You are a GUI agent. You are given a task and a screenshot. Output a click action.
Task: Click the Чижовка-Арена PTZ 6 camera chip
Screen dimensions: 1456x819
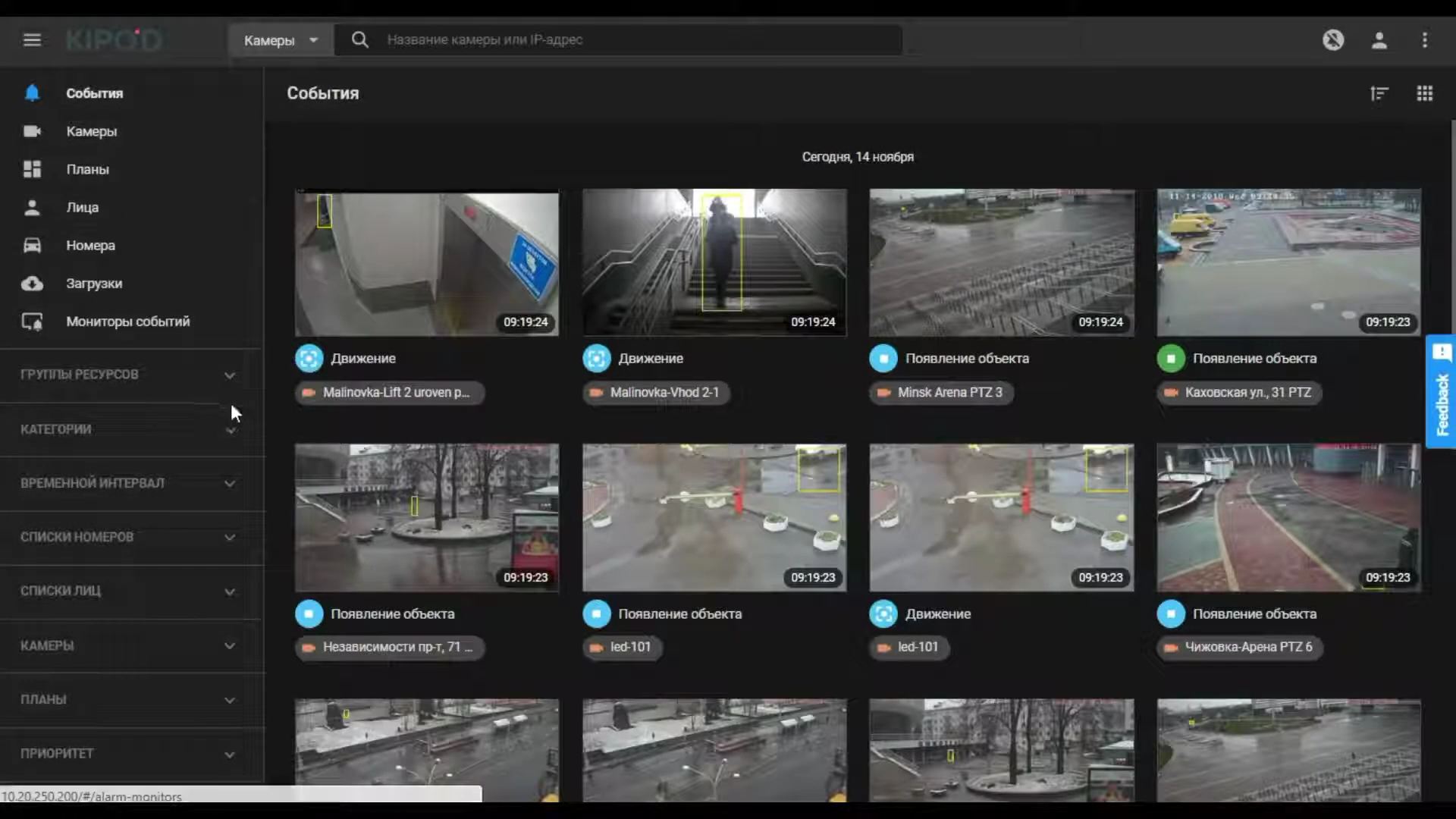click(1241, 648)
